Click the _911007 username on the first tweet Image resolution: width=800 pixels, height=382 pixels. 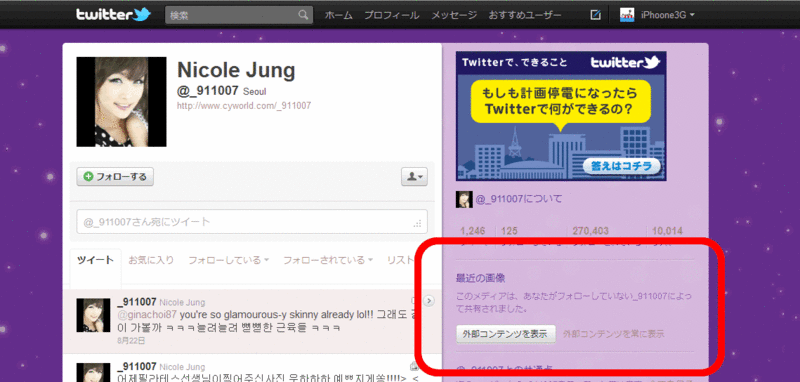point(137,302)
